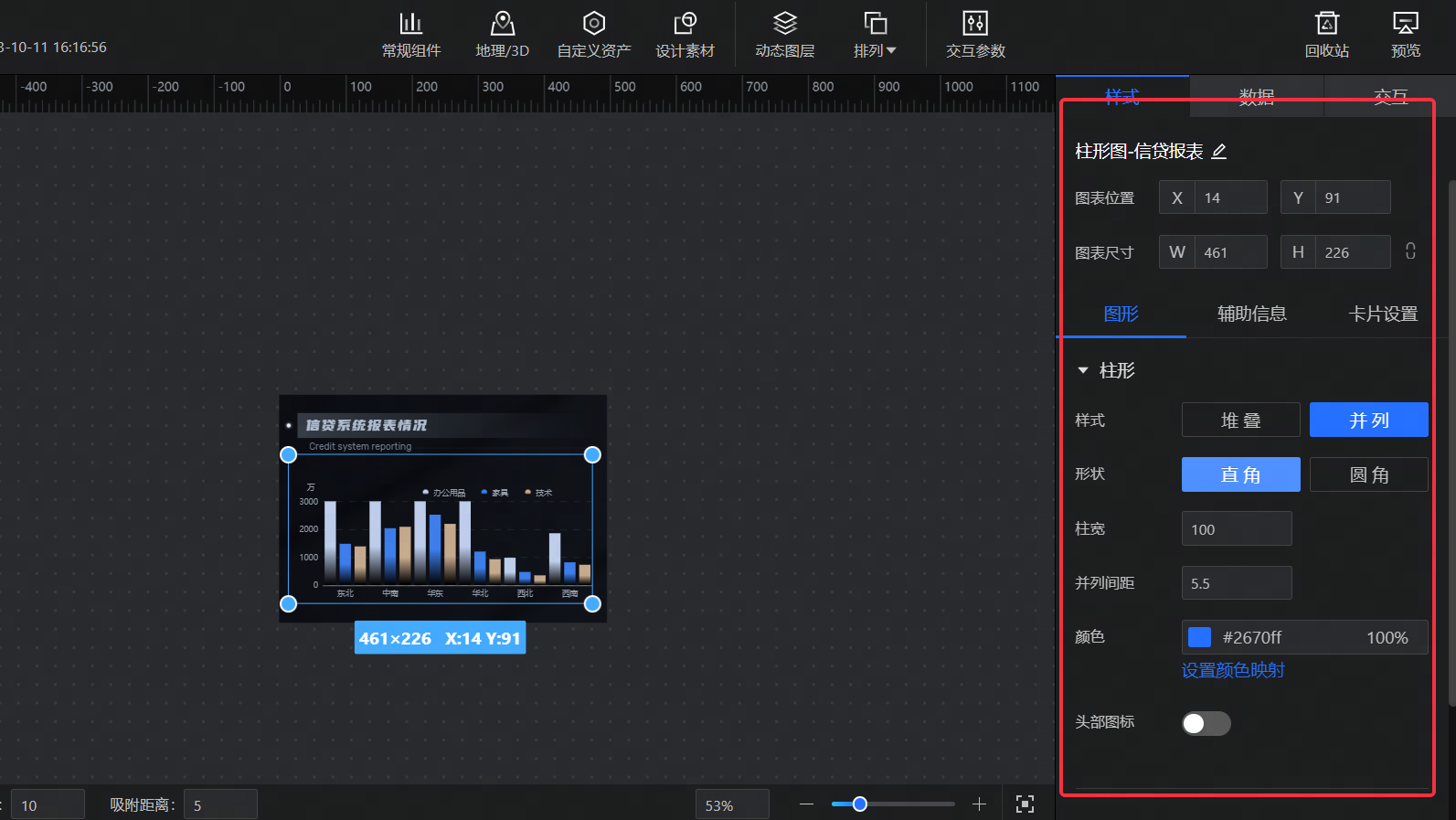Select the 堆叠 stacked style option
This screenshot has width=1456, height=820.
coord(1240,421)
